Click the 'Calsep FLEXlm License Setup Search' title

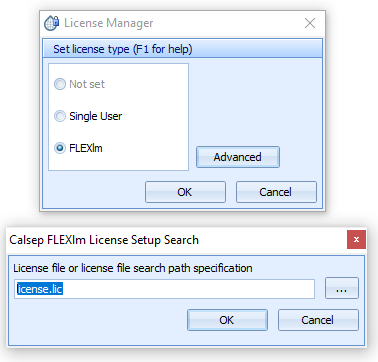point(104,240)
